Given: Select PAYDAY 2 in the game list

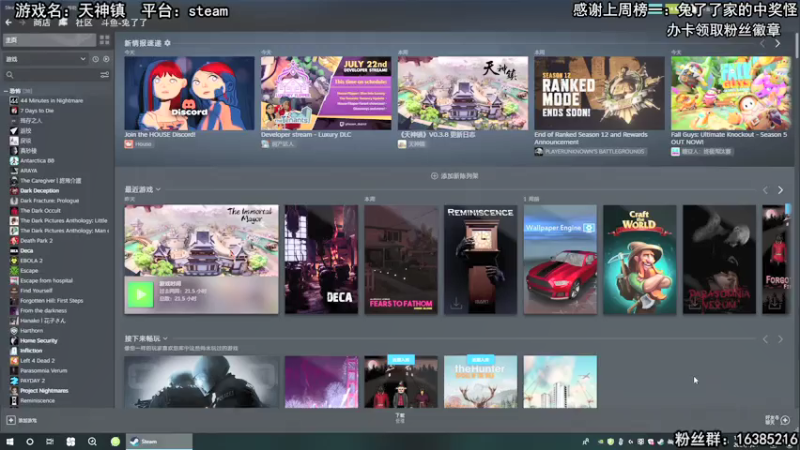Looking at the screenshot, I should click(x=32, y=381).
